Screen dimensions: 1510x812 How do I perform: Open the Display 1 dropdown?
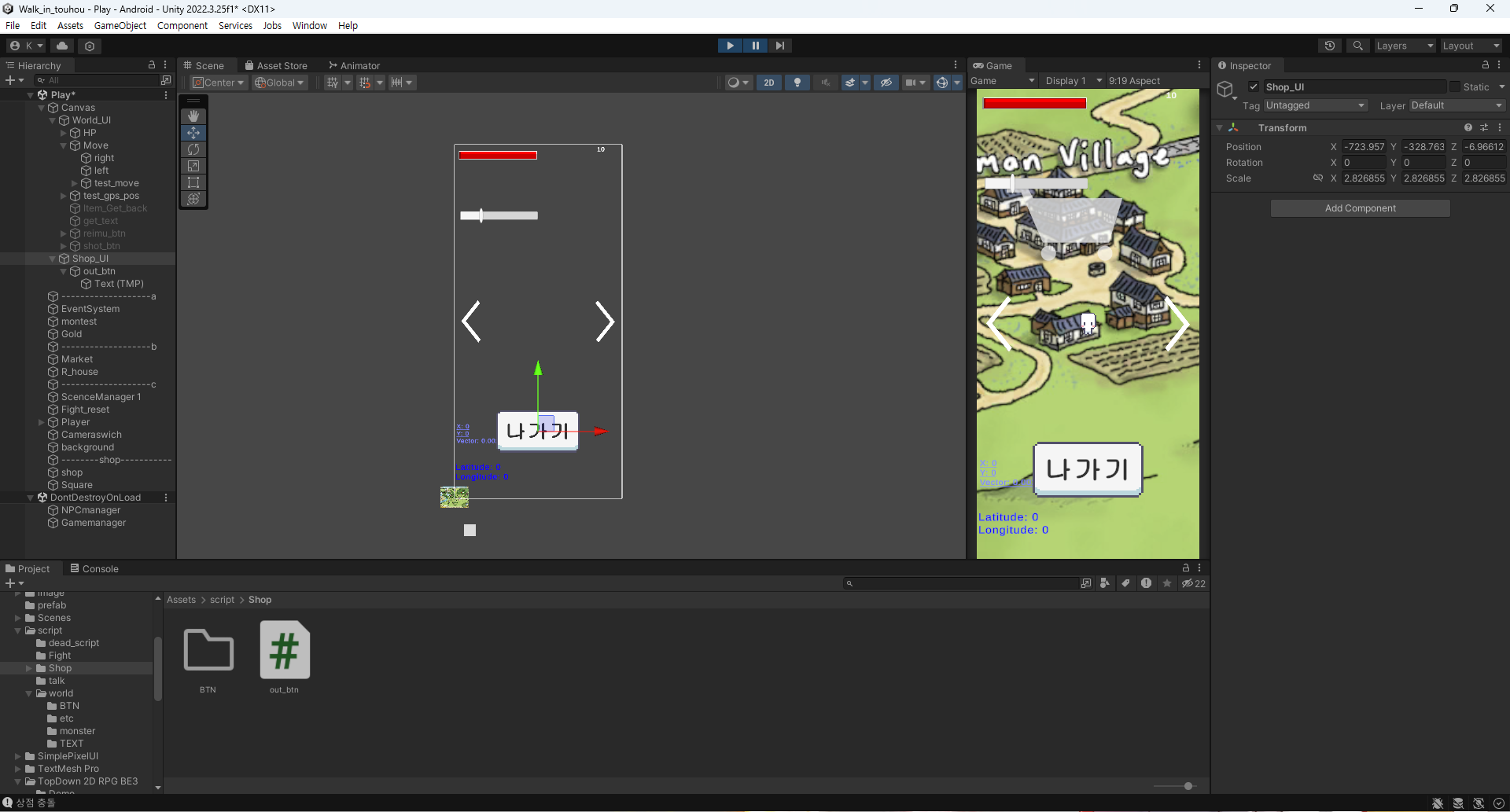[1074, 81]
